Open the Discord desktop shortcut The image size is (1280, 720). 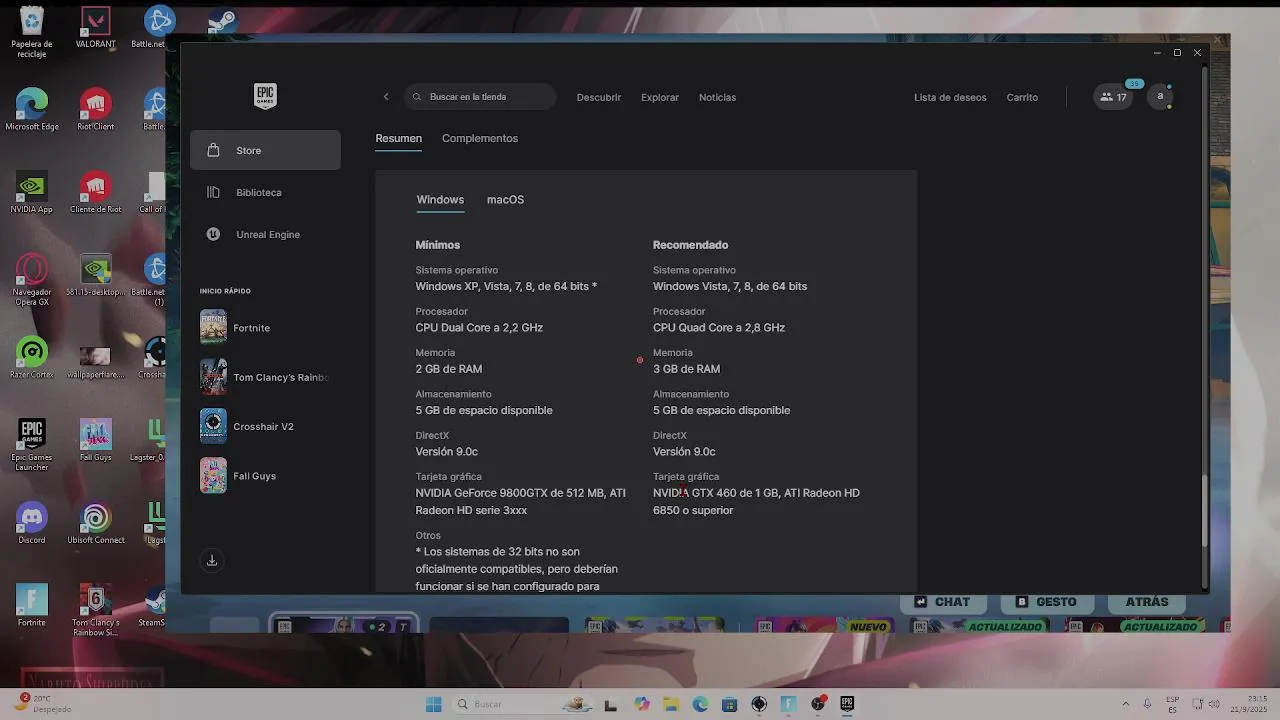[x=32, y=522]
